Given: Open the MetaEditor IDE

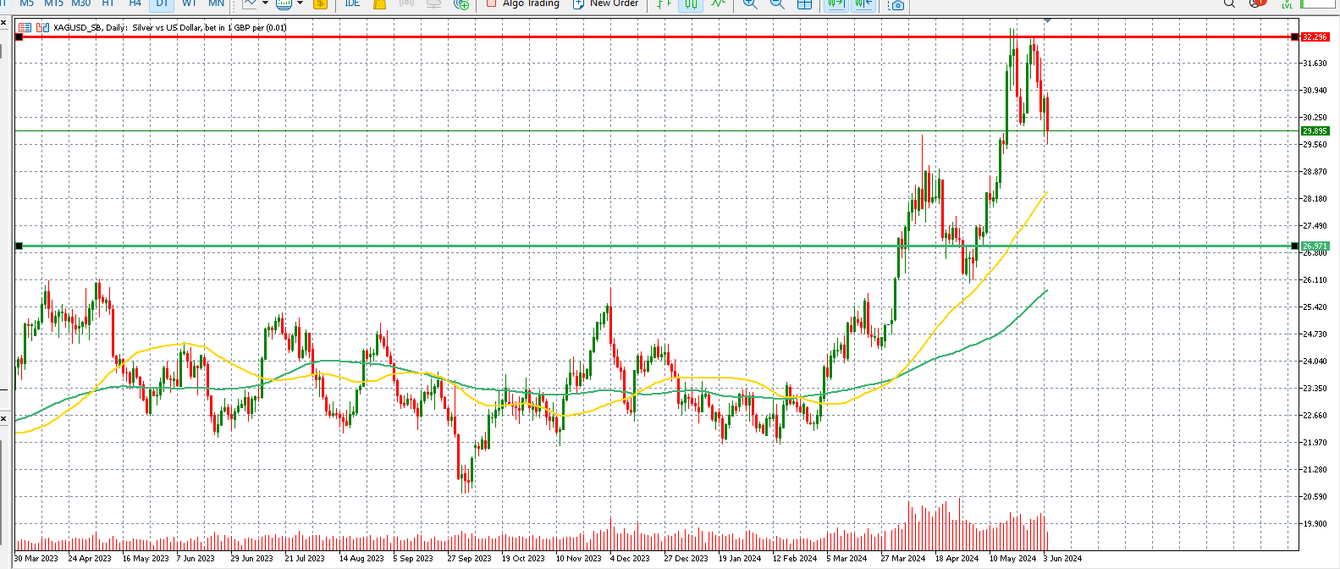Looking at the screenshot, I should [352, 3].
